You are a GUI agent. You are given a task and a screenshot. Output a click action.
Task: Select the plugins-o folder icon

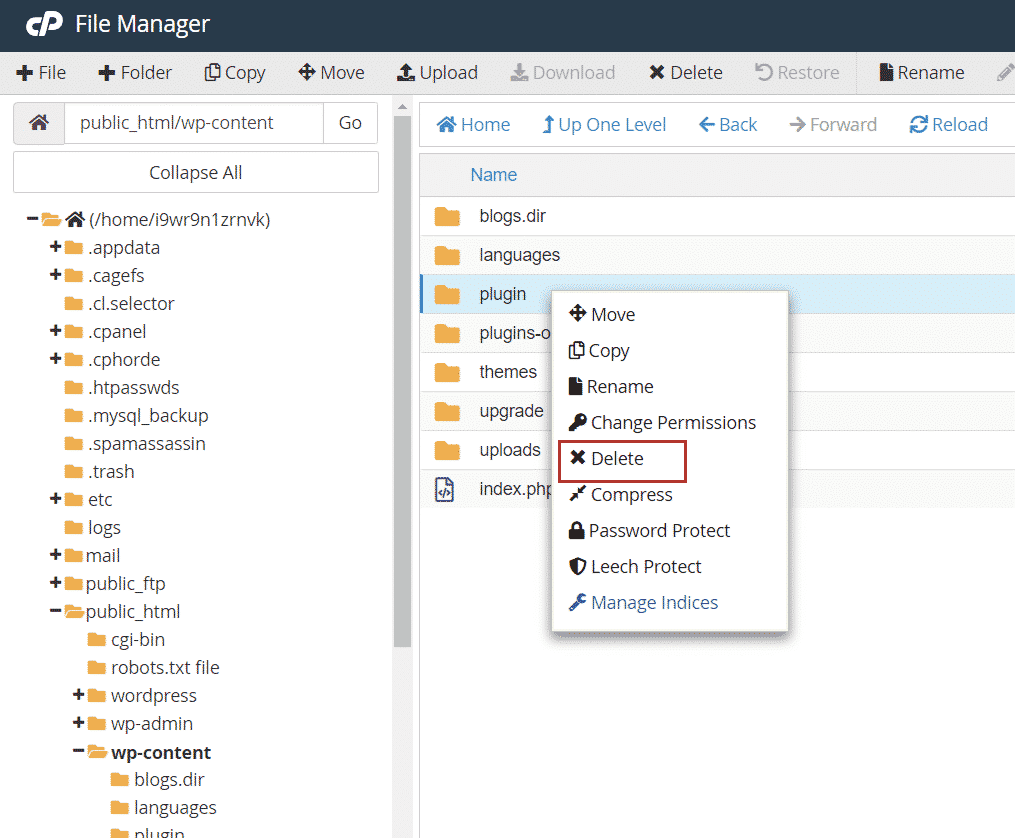coord(447,333)
